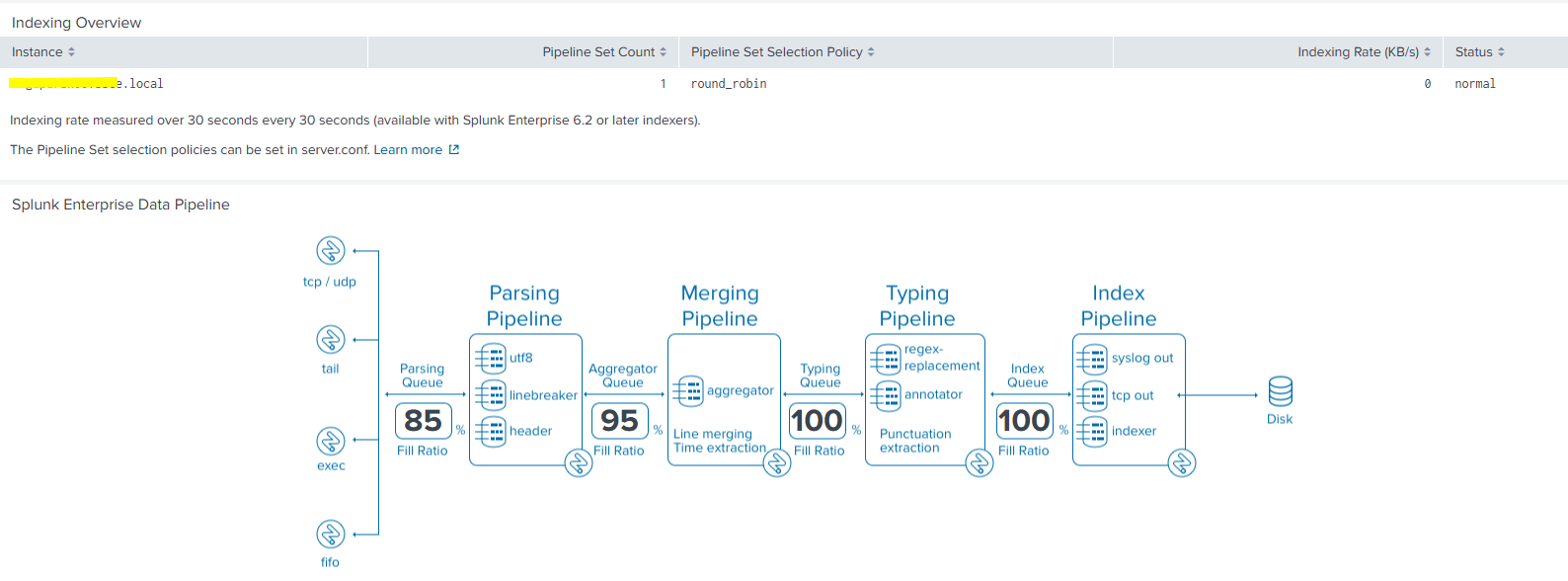Image resolution: width=1568 pixels, height=581 pixels.
Task: Click the tcp / udp input icon
Action: pos(330,251)
